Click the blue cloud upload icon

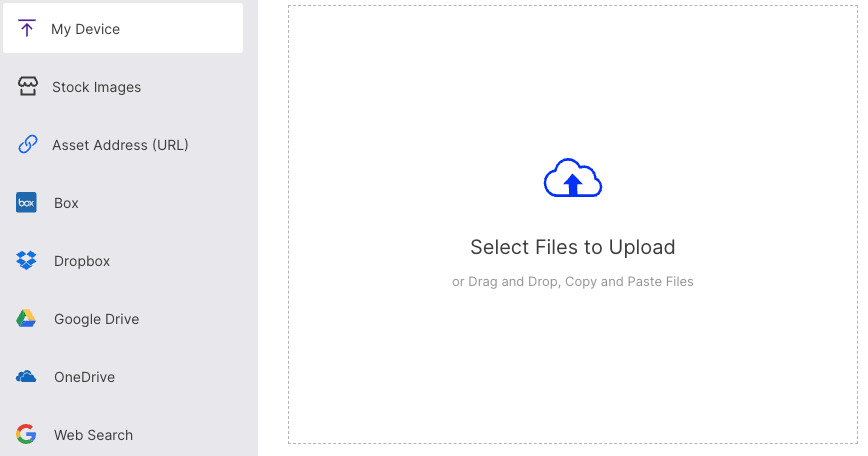click(x=572, y=179)
